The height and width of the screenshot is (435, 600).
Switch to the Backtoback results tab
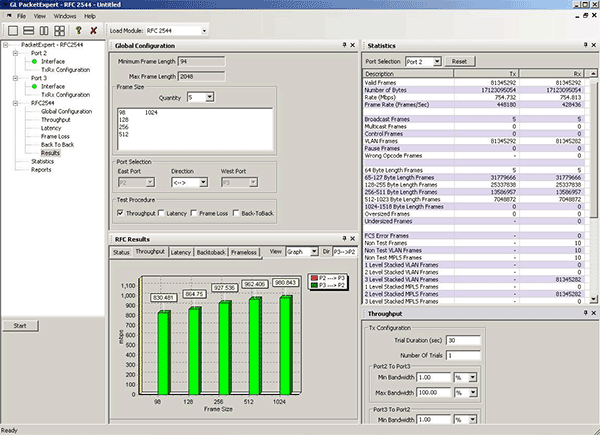211,252
